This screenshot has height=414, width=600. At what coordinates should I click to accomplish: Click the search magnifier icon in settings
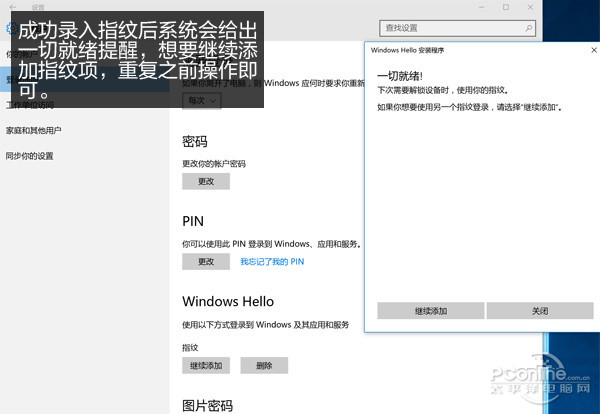coord(528,28)
